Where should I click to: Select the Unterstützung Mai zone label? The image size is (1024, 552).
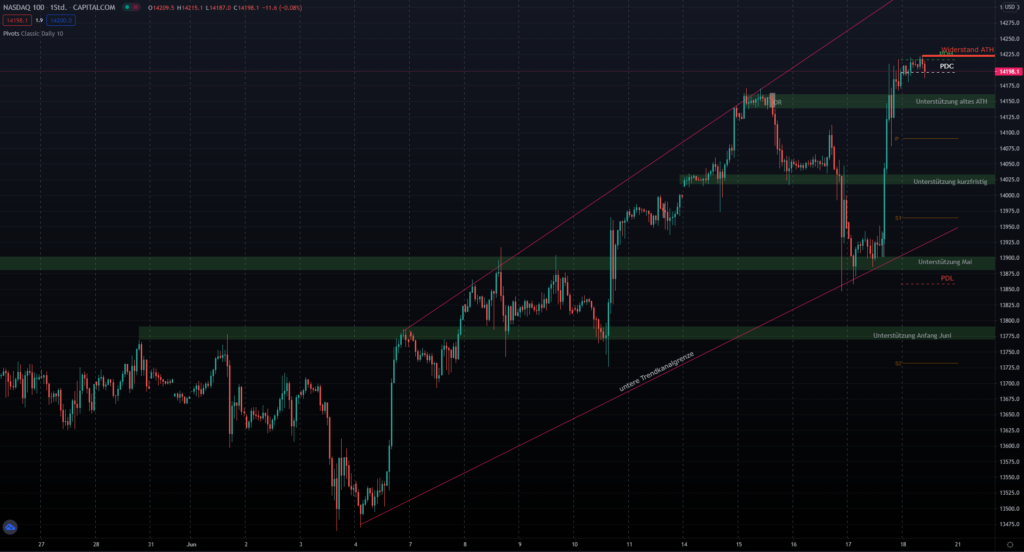click(x=944, y=261)
